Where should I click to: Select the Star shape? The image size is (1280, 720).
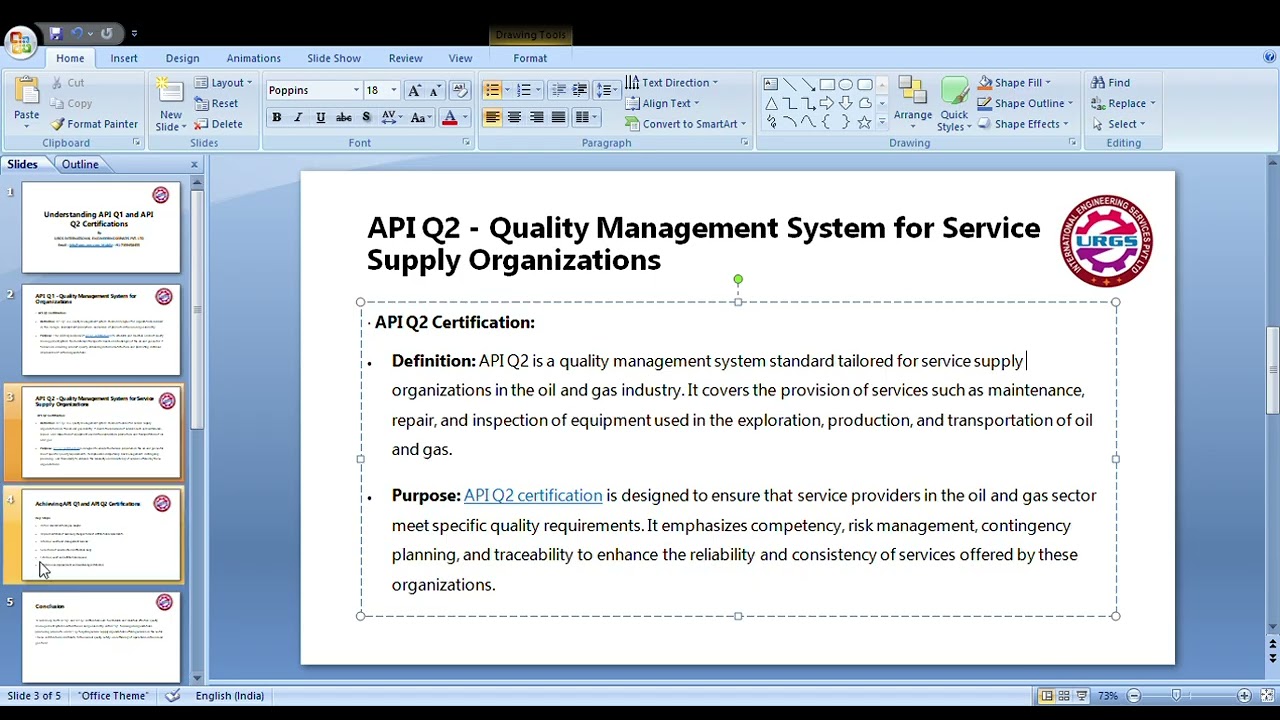864,122
